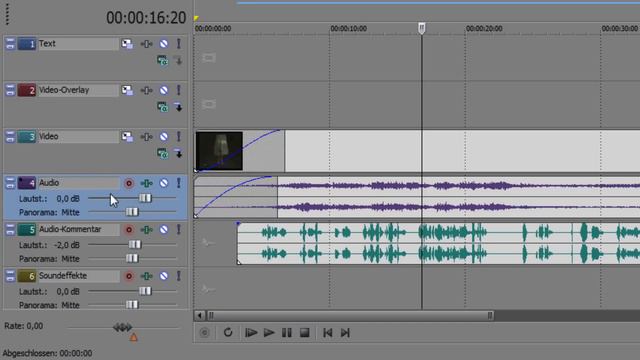The height and width of the screenshot is (360, 640).
Task: Solo the Video track
Action: [x=179, y=137]
